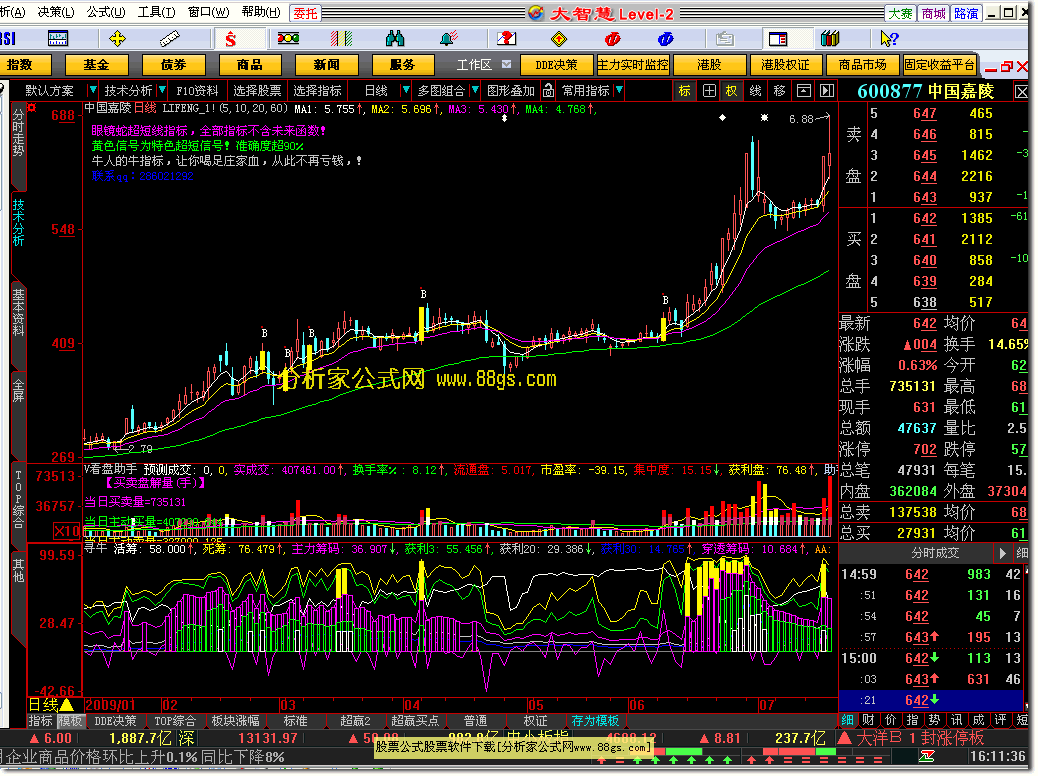Click the alarm bell alert icon
This screenshot has height=776, width=1038.
click(449, 39)
